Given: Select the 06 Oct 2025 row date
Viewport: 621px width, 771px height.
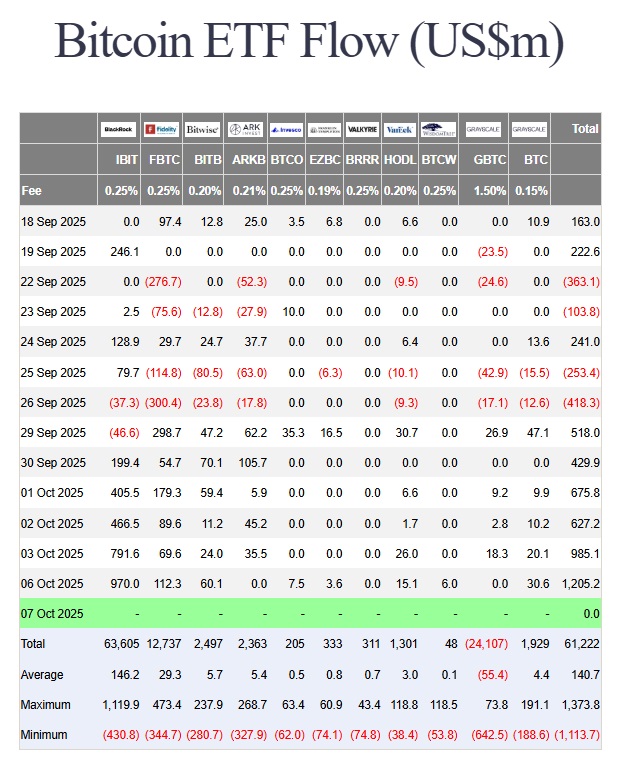Looking at the screenshot, I should click(53, 583).
